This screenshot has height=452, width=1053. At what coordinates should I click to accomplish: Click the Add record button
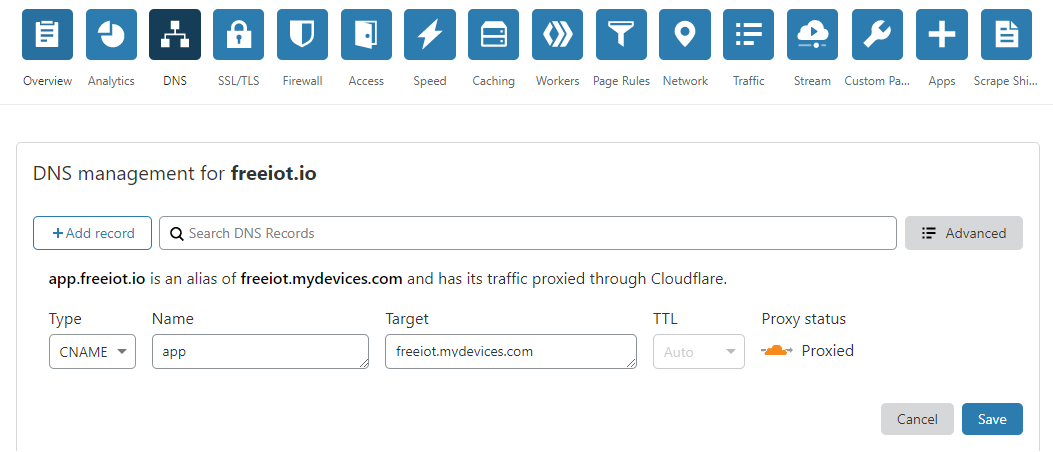92,233
